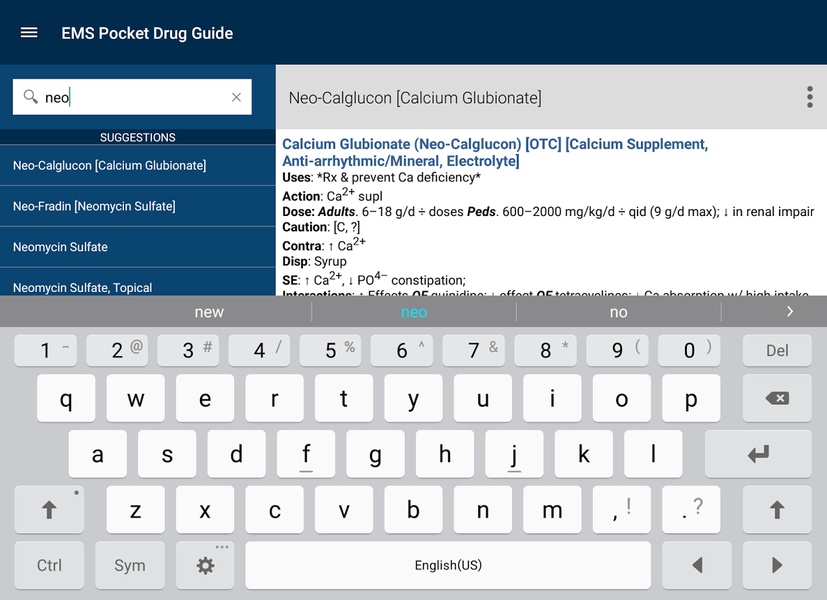Image resolution: width=827 pixels, height=600 pixels.
Task: Tap the letter t key
Action: 344,398
